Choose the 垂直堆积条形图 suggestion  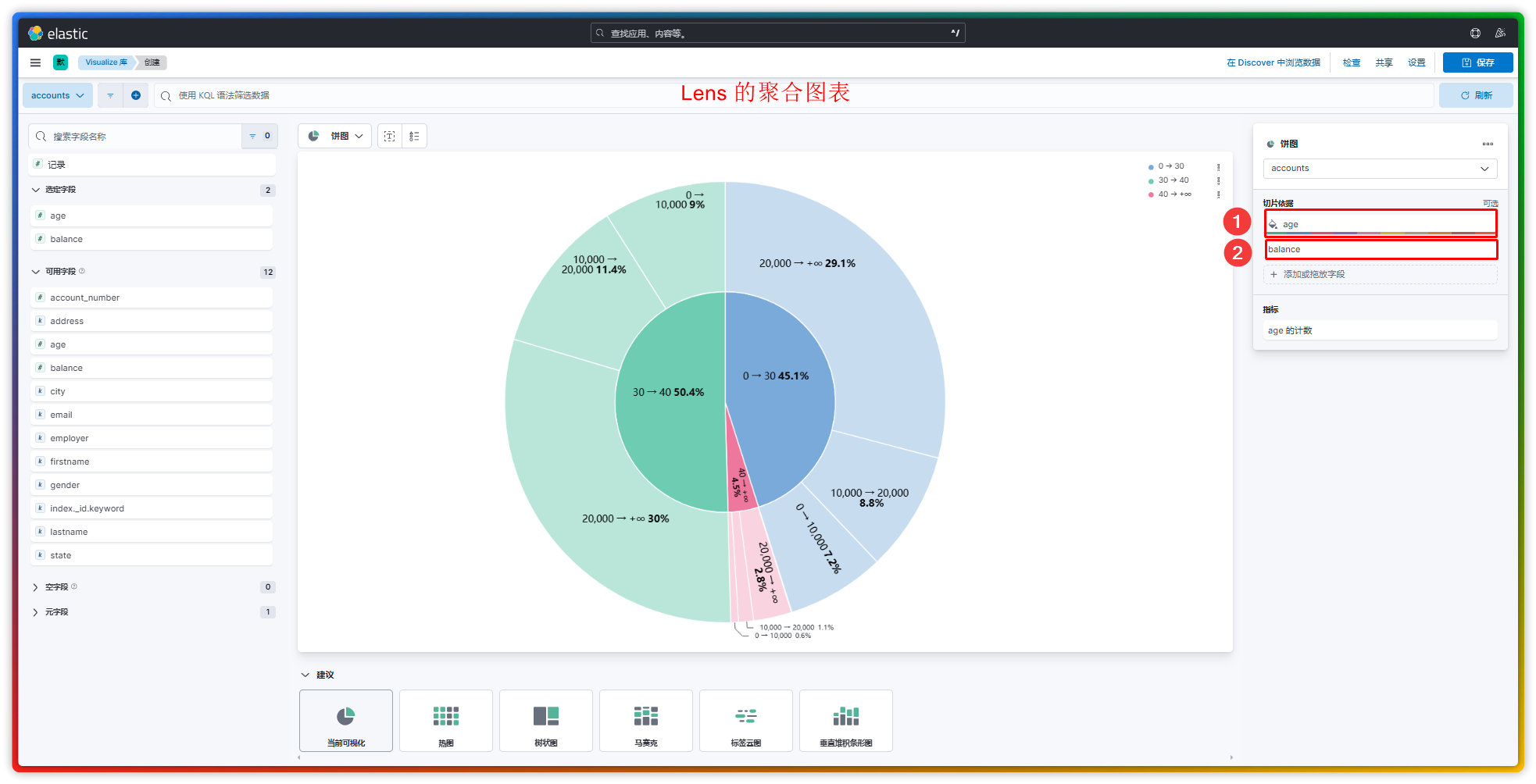coord(846,721)
